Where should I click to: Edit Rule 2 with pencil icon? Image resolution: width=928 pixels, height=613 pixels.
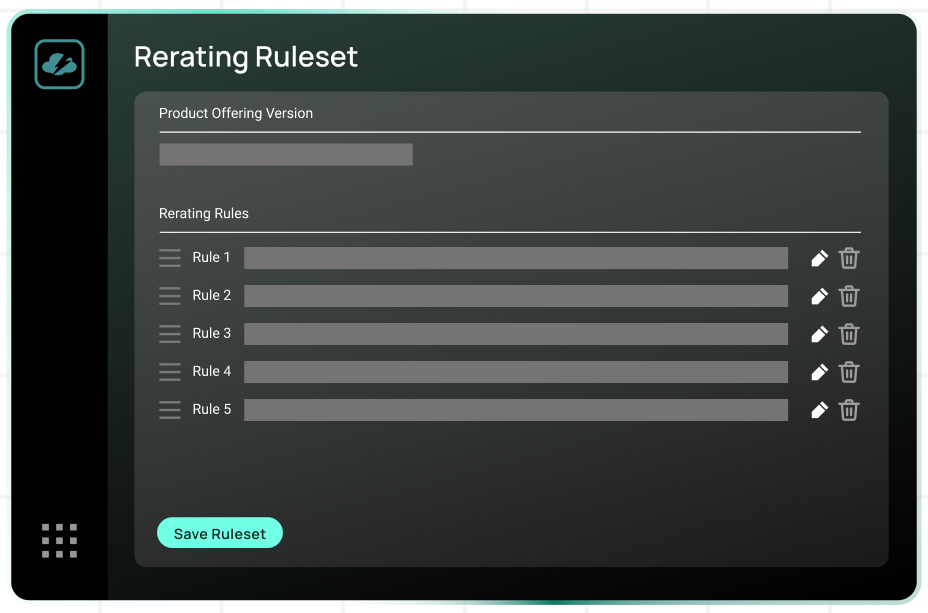pyautogui.click(x=819, y=296)
